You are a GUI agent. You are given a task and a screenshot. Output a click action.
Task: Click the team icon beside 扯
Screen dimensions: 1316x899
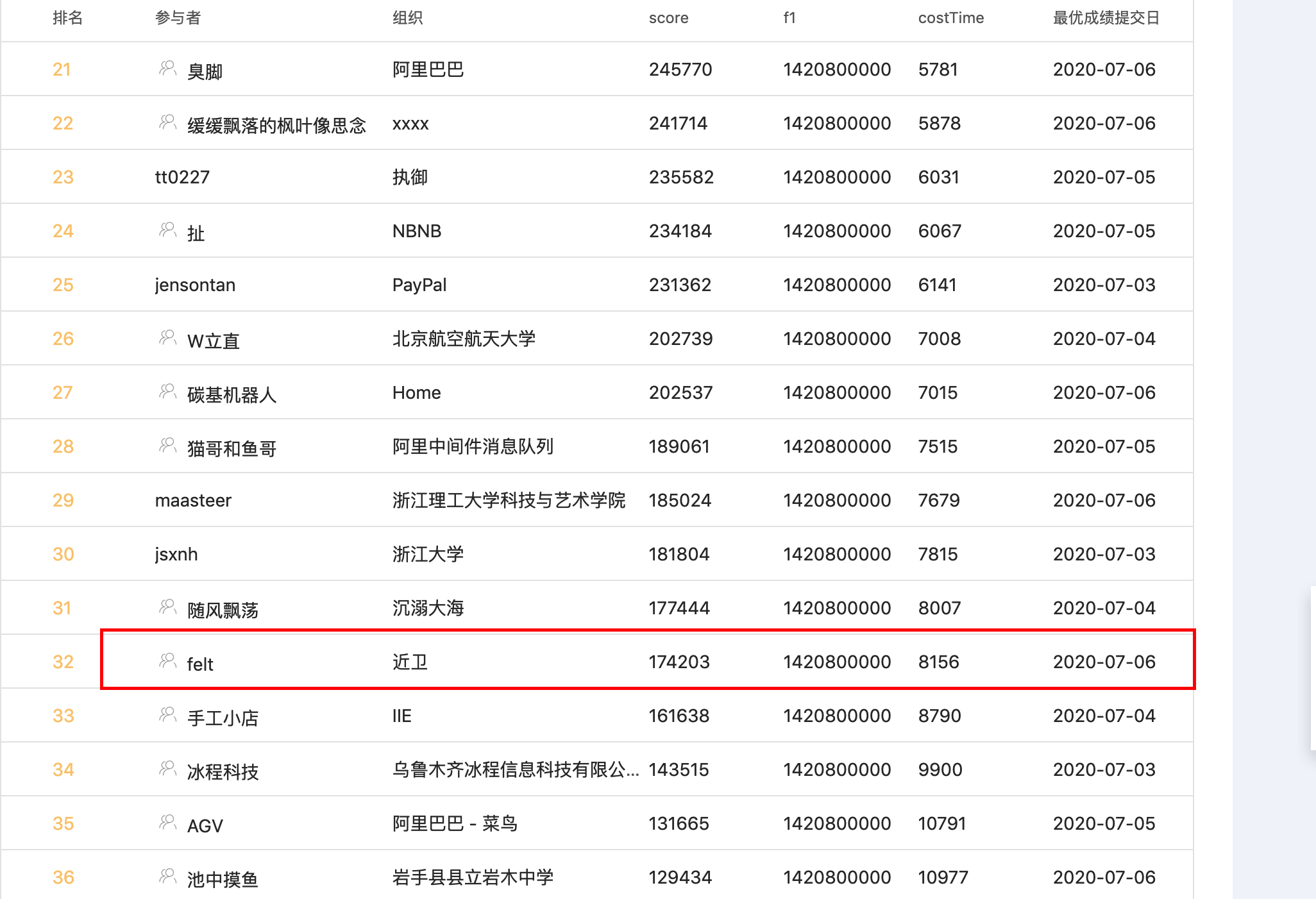(167, 229)
